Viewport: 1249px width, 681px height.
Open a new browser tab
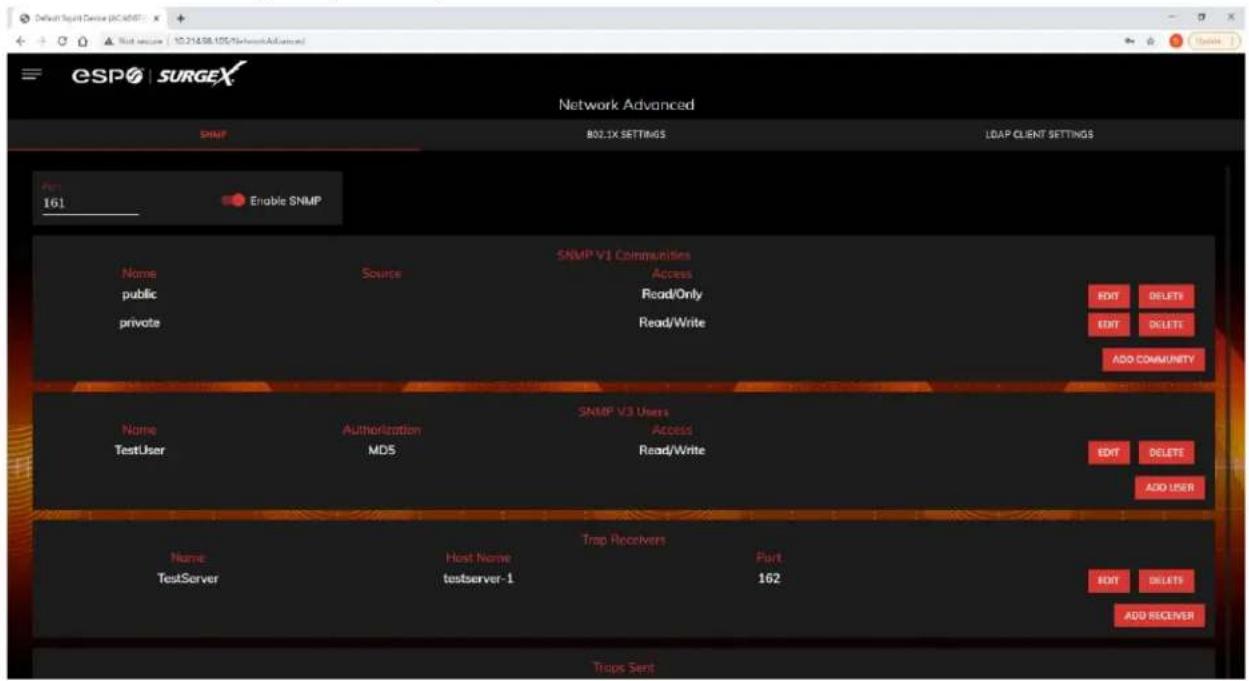tap(183, 17)
